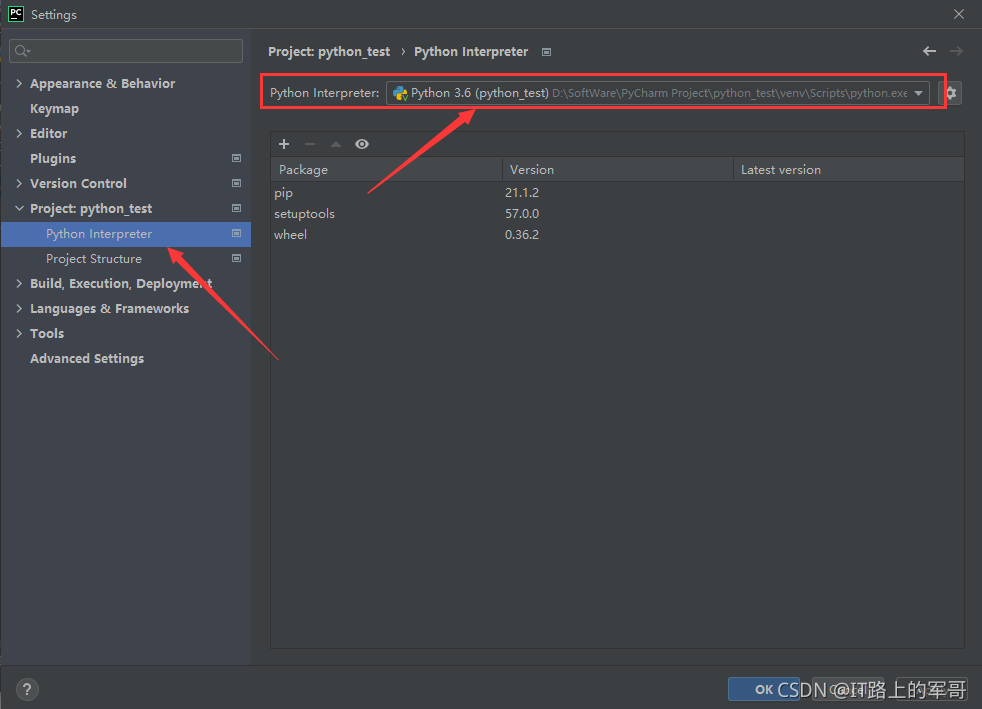Select the setuptools package row
The image size is (982, 709).
[617, 214]
